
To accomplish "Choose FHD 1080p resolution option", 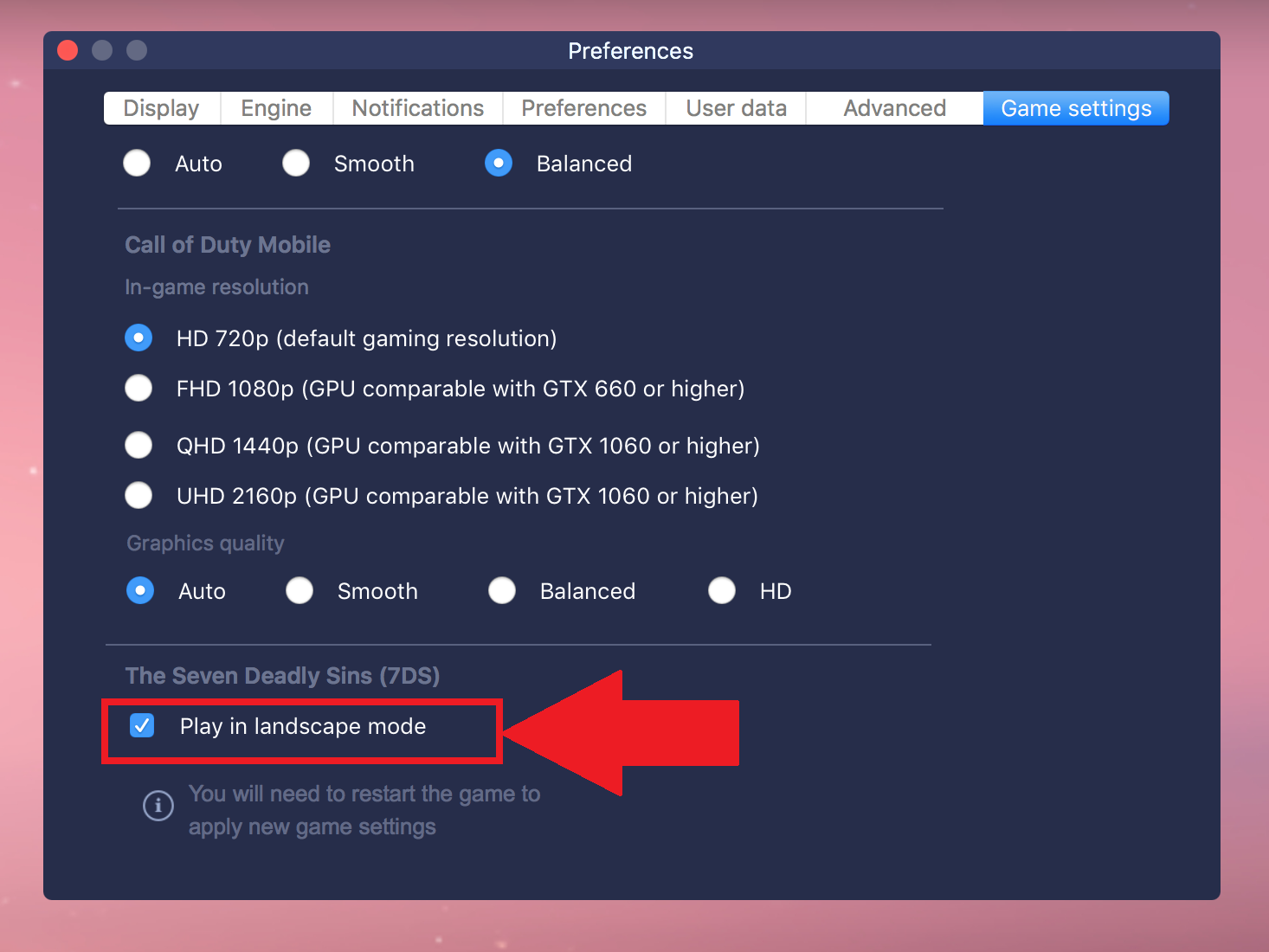I will tap(138, 388).
